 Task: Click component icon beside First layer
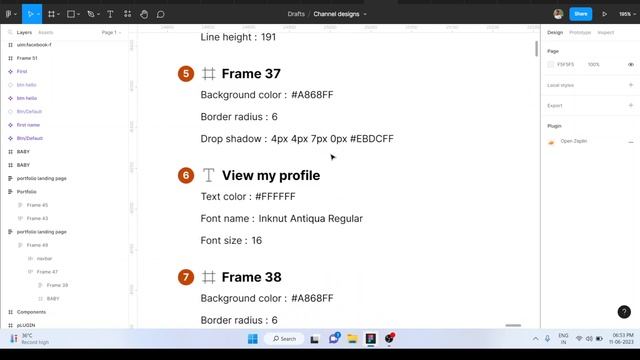point(10,71)
